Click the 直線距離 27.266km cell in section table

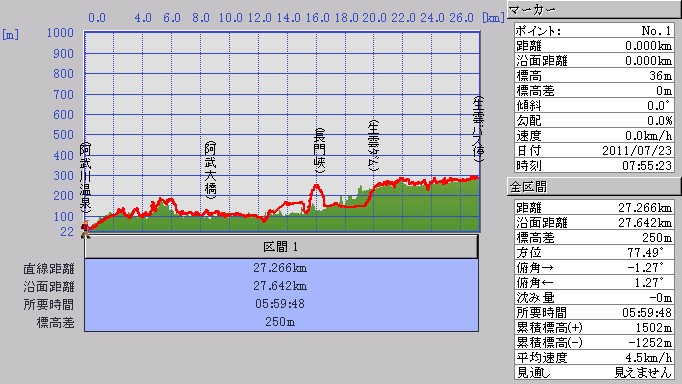[281, 268]
